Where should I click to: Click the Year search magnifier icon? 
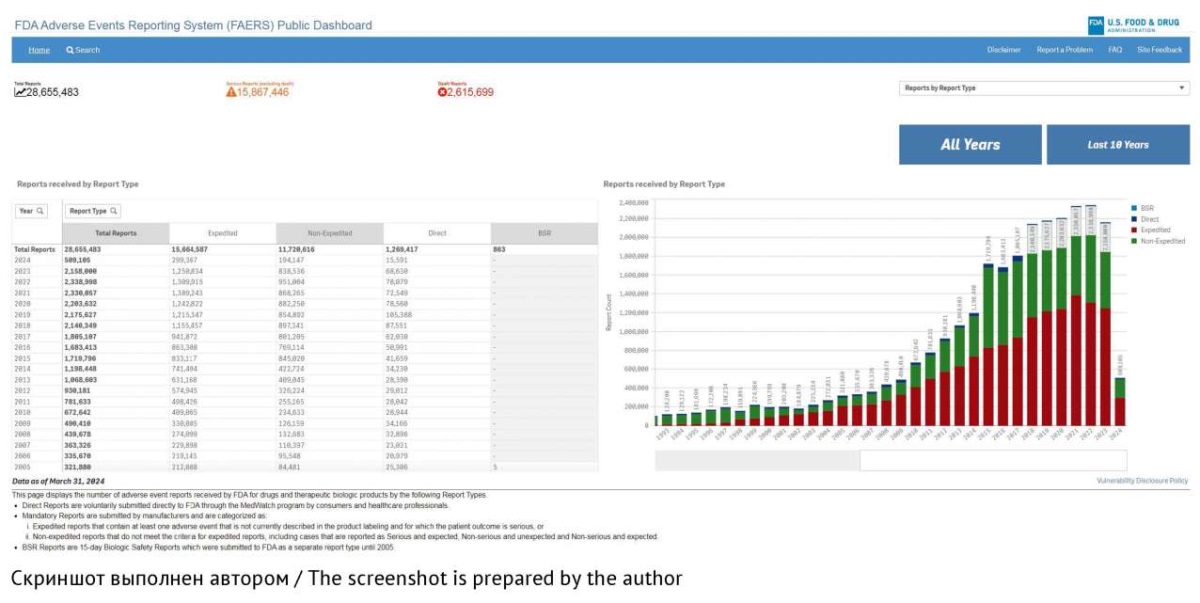point(41,211)
